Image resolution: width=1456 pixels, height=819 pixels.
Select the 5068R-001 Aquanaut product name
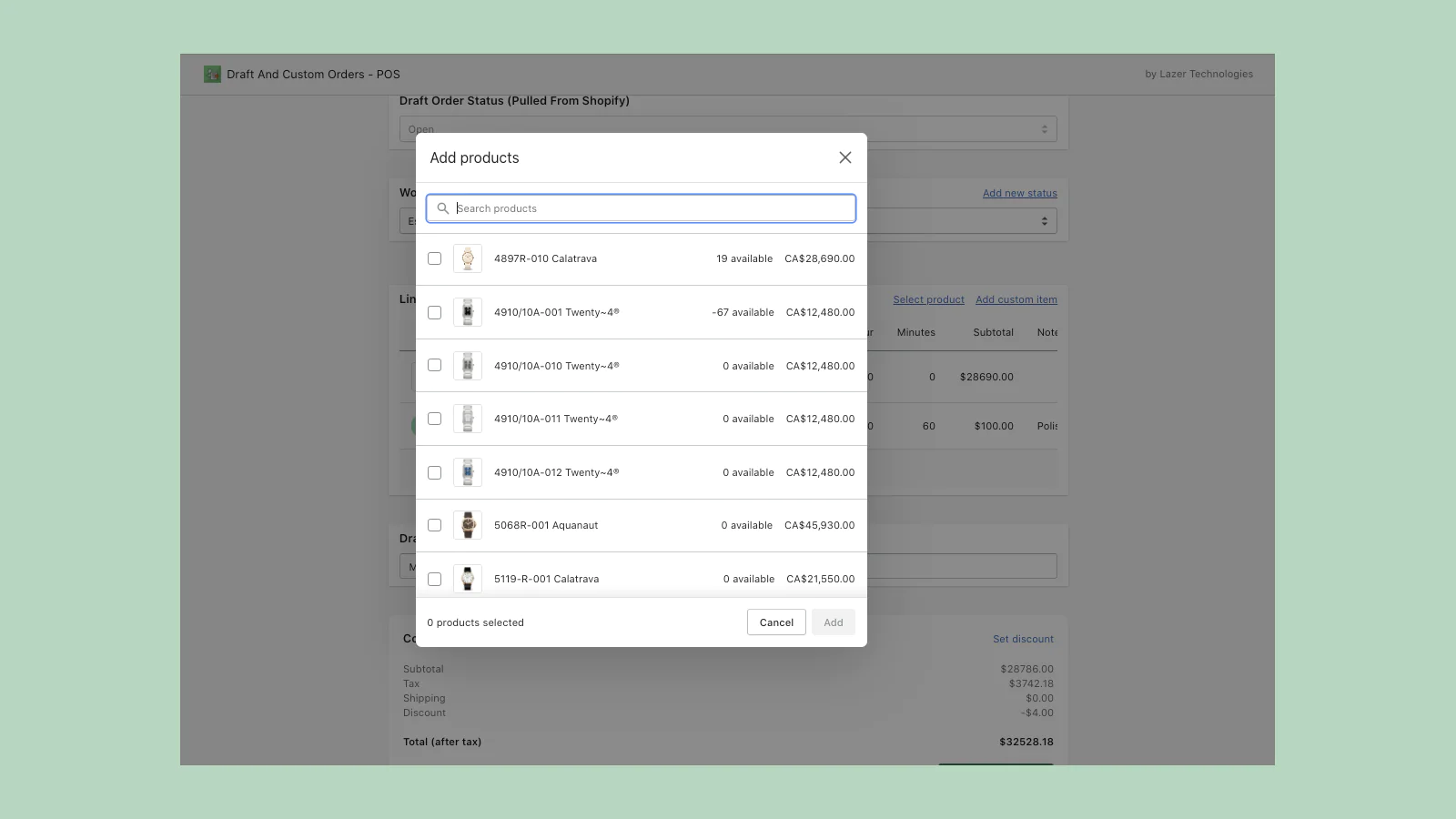click(x=546, y=525)
